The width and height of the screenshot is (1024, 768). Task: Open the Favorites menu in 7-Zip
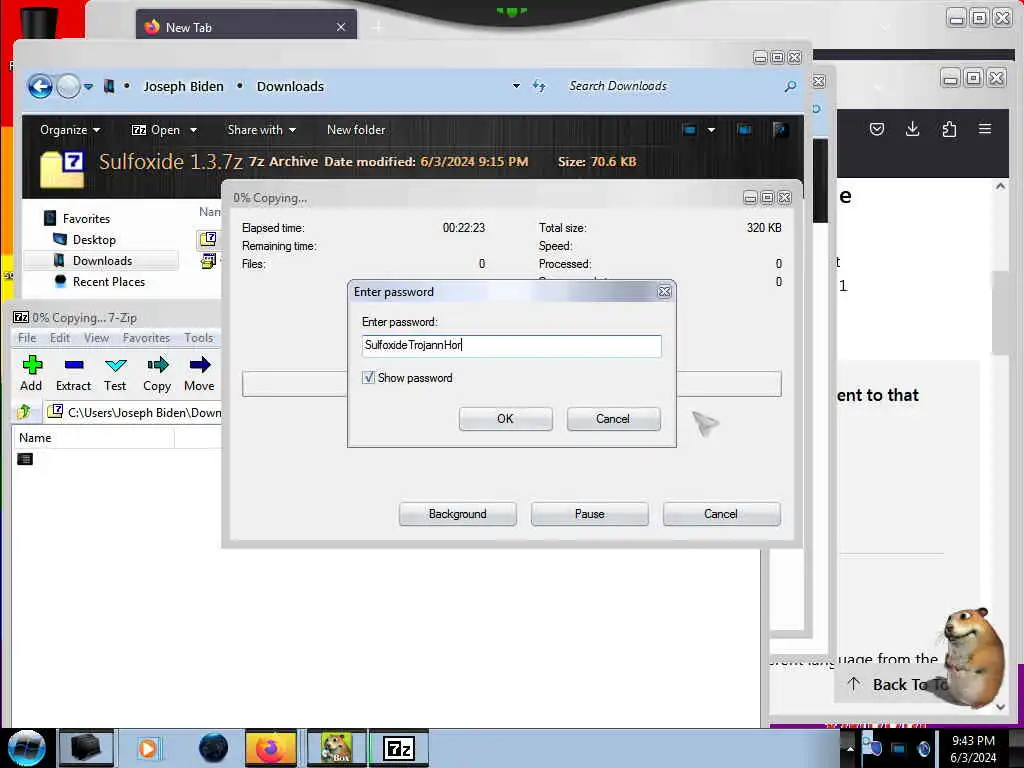click(x=146, y=338)
